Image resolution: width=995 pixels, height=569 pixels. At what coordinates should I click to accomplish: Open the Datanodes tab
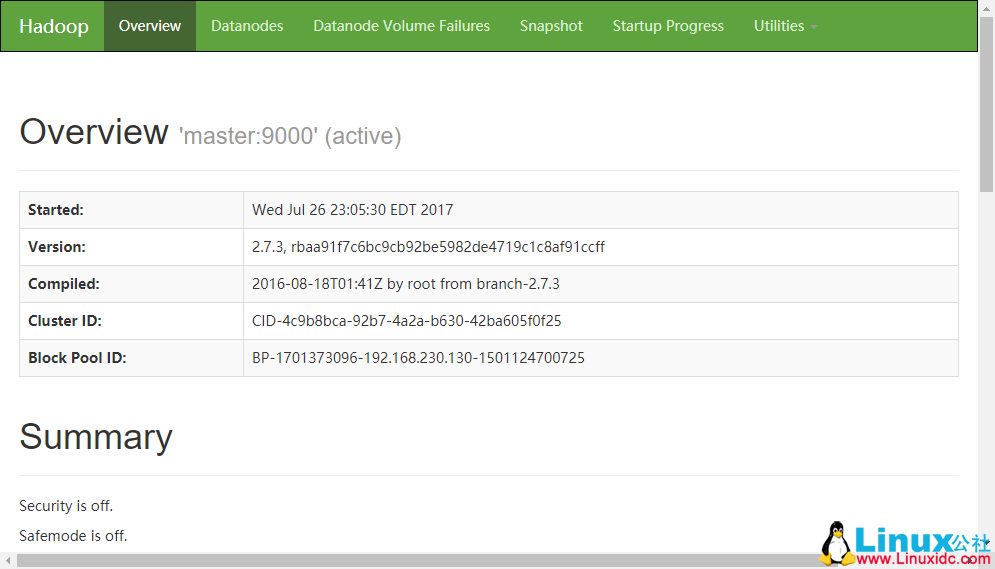coord(247,26)
